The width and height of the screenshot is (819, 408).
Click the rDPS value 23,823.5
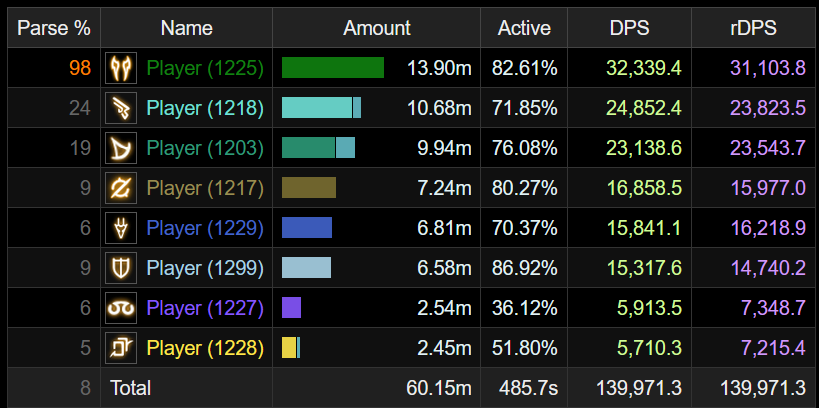[768, 108]
